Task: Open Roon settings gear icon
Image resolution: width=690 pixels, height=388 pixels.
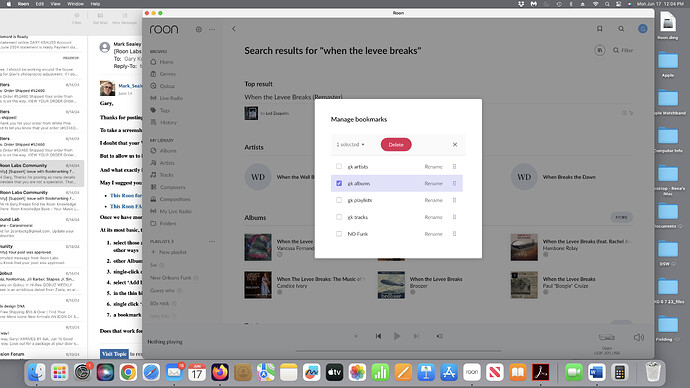Action: click(x=198, y=29)
